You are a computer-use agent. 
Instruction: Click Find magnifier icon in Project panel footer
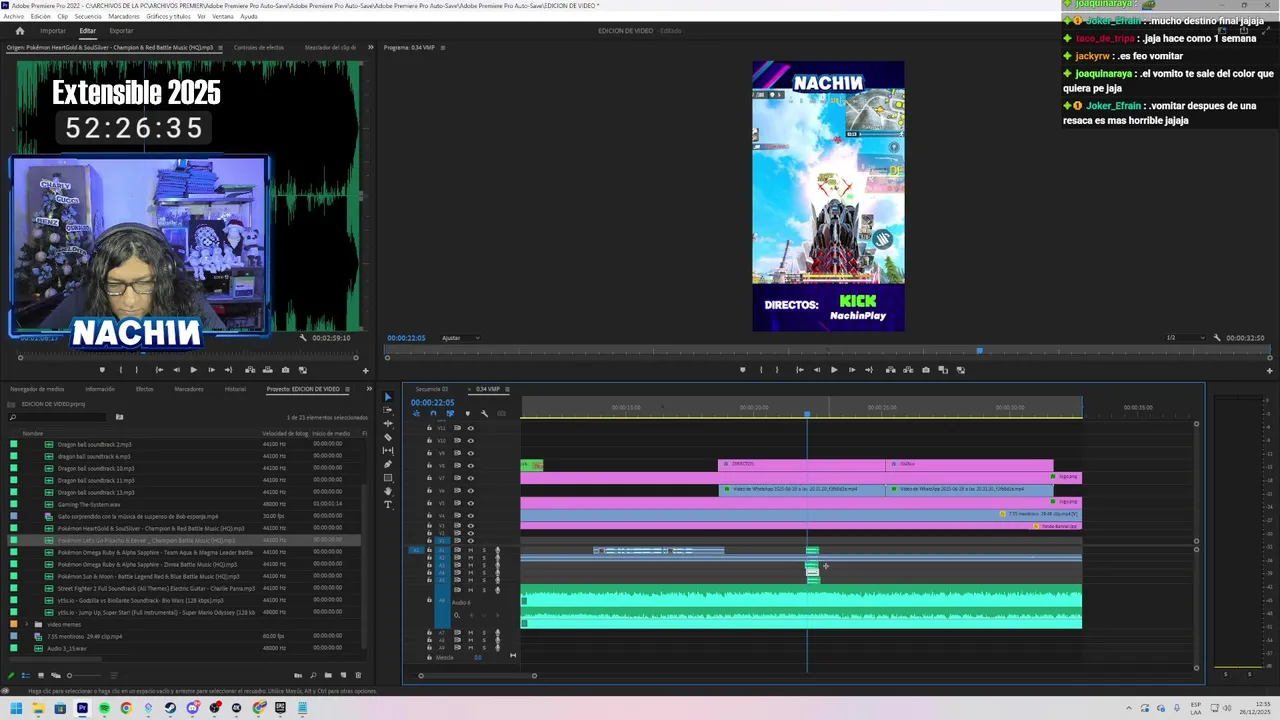pos(313,675)
